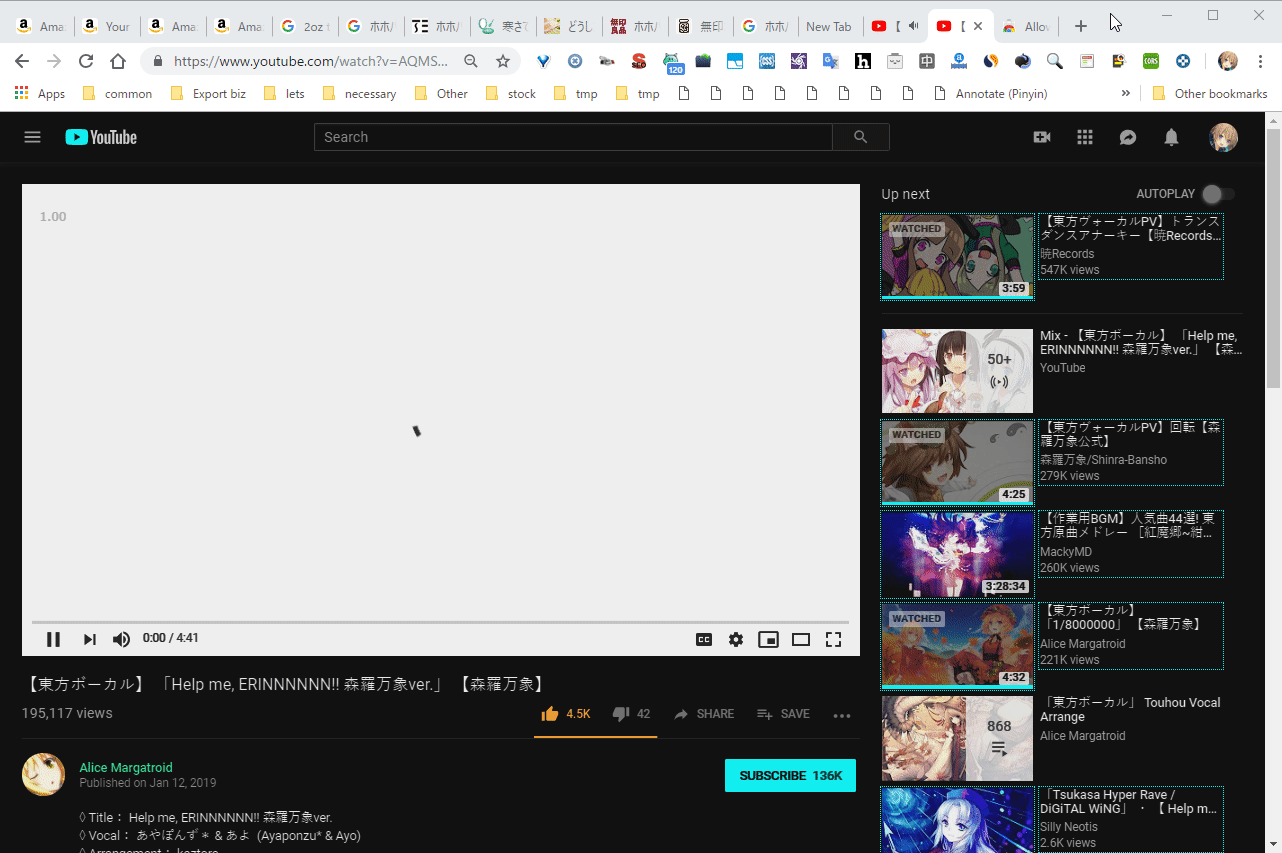Open the notifications bell

pos(1171,137)
